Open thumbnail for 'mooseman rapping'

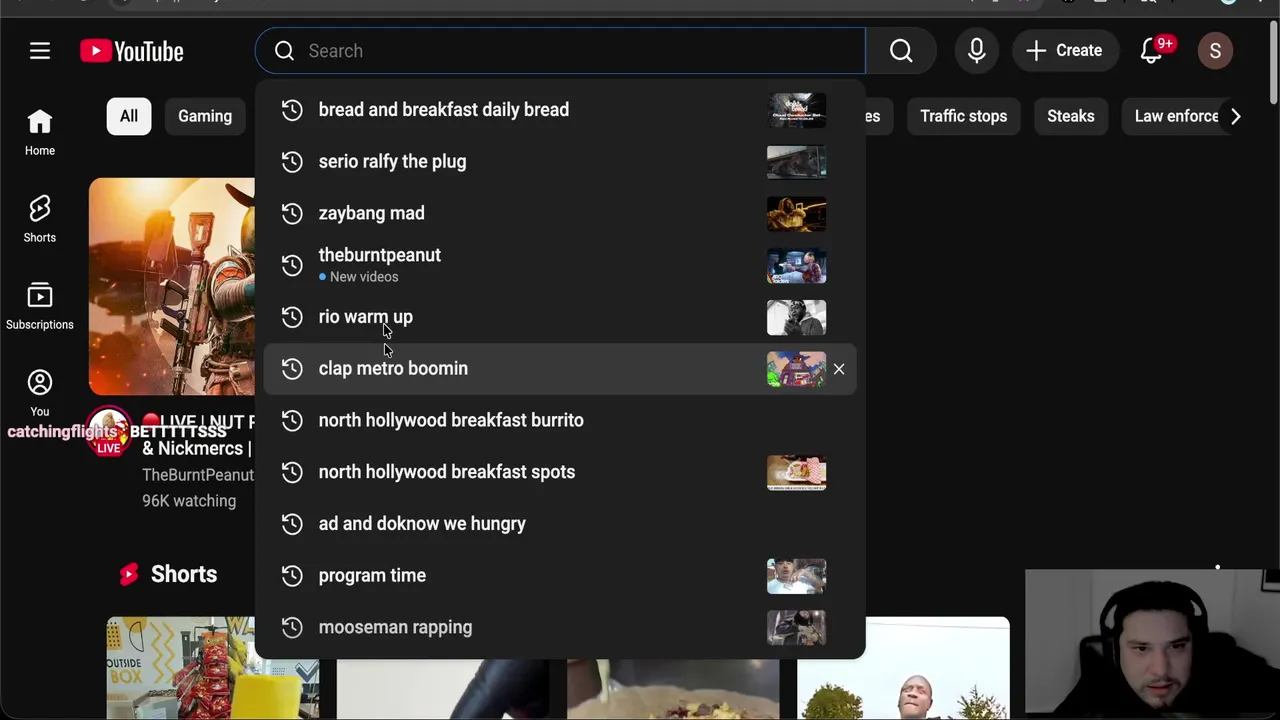(x=797, y=628)
